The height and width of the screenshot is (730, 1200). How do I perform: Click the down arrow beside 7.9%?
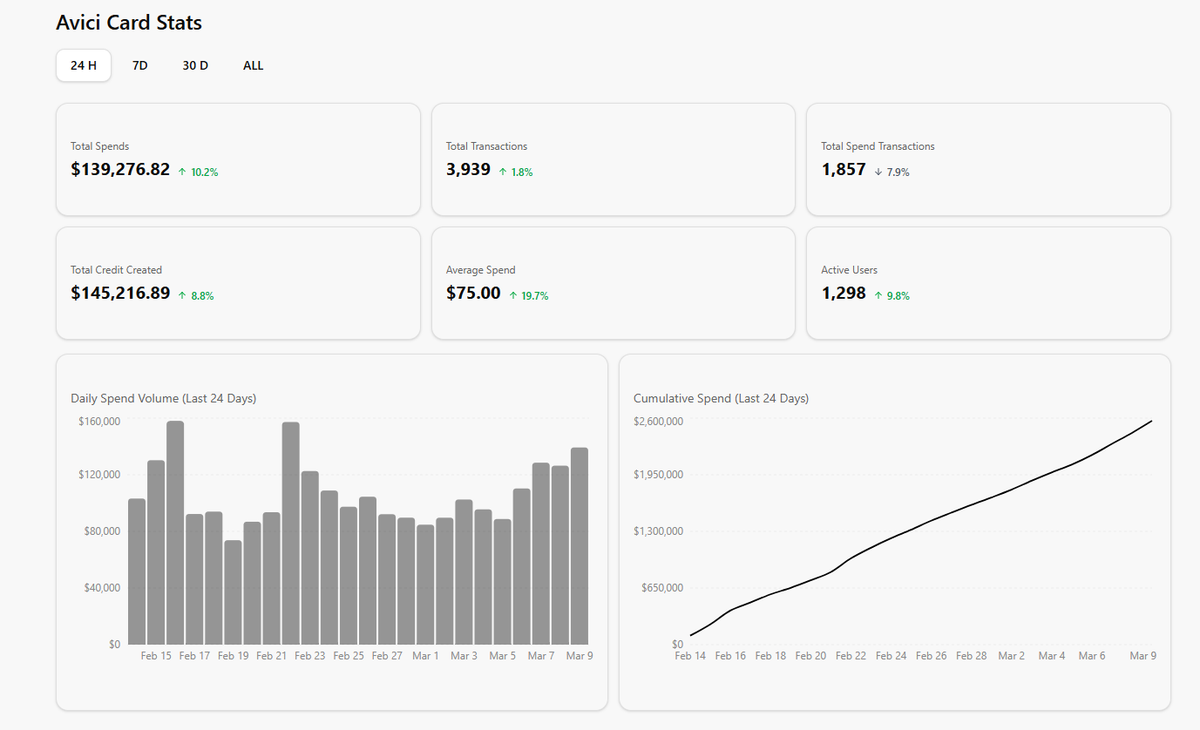point(878,172)
